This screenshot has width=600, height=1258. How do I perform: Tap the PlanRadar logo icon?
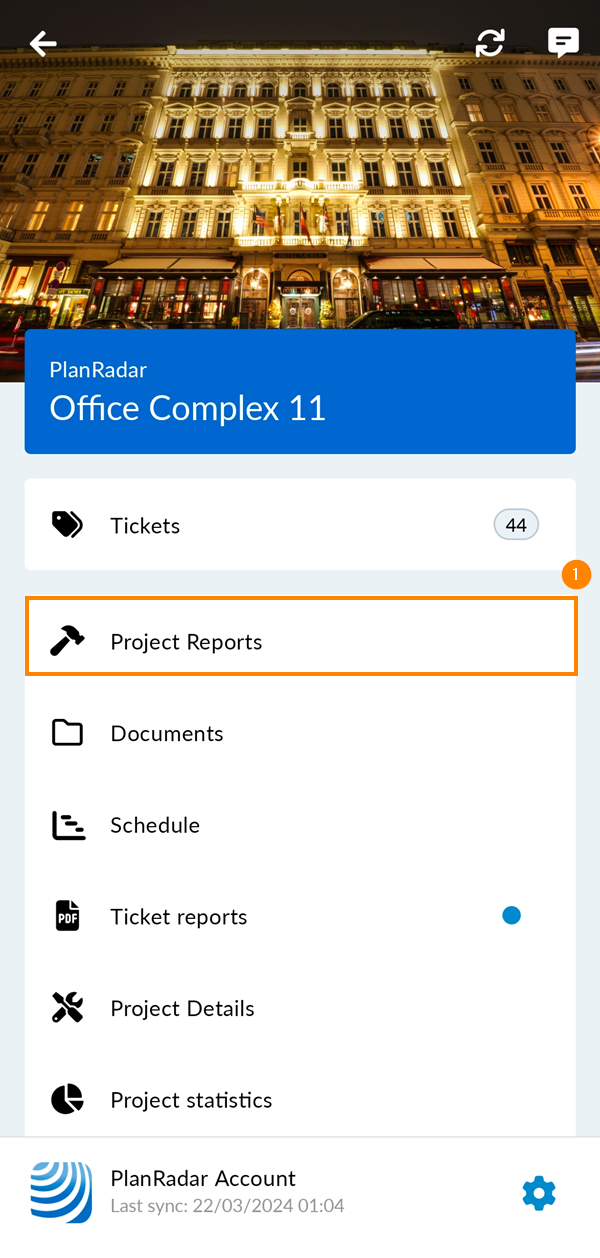click(61, 1192)
